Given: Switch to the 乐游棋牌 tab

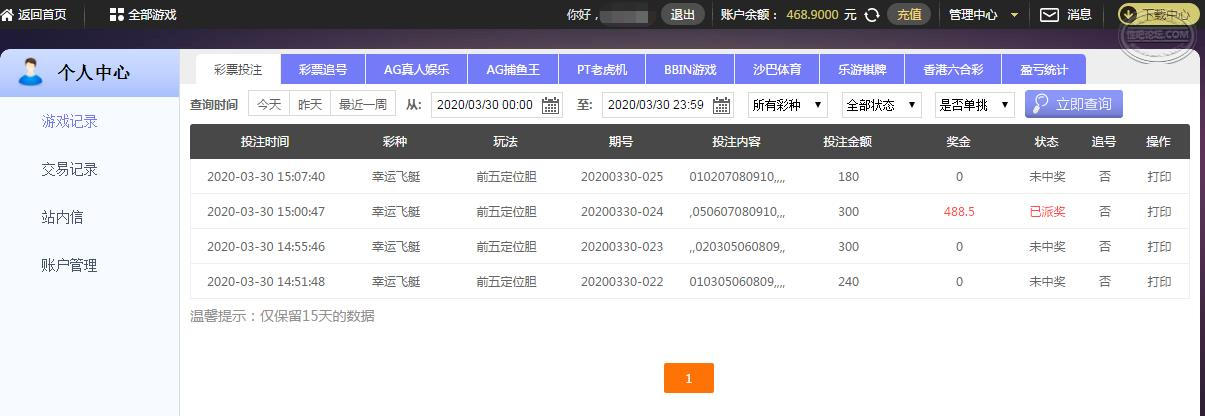Looking at the screenshot, I should (x=862, y=70).
